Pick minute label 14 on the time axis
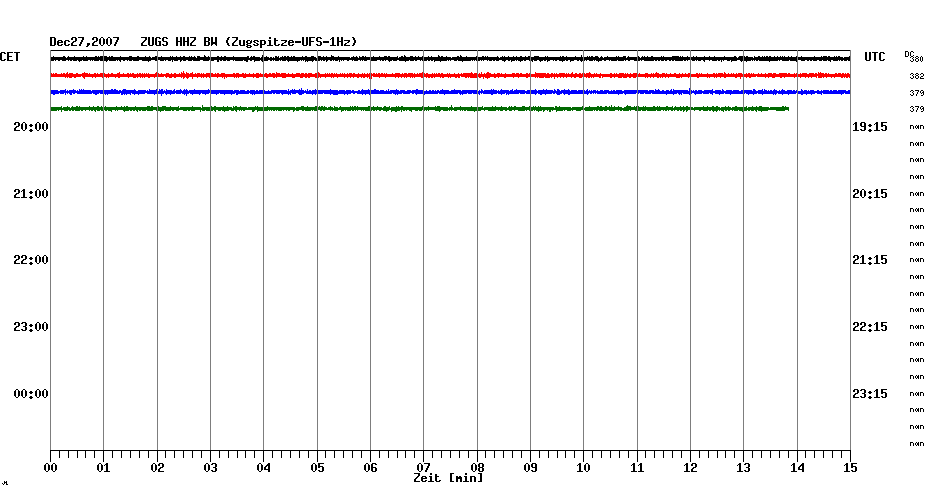The width and height of the screenshot is (930, 494). 797,468
